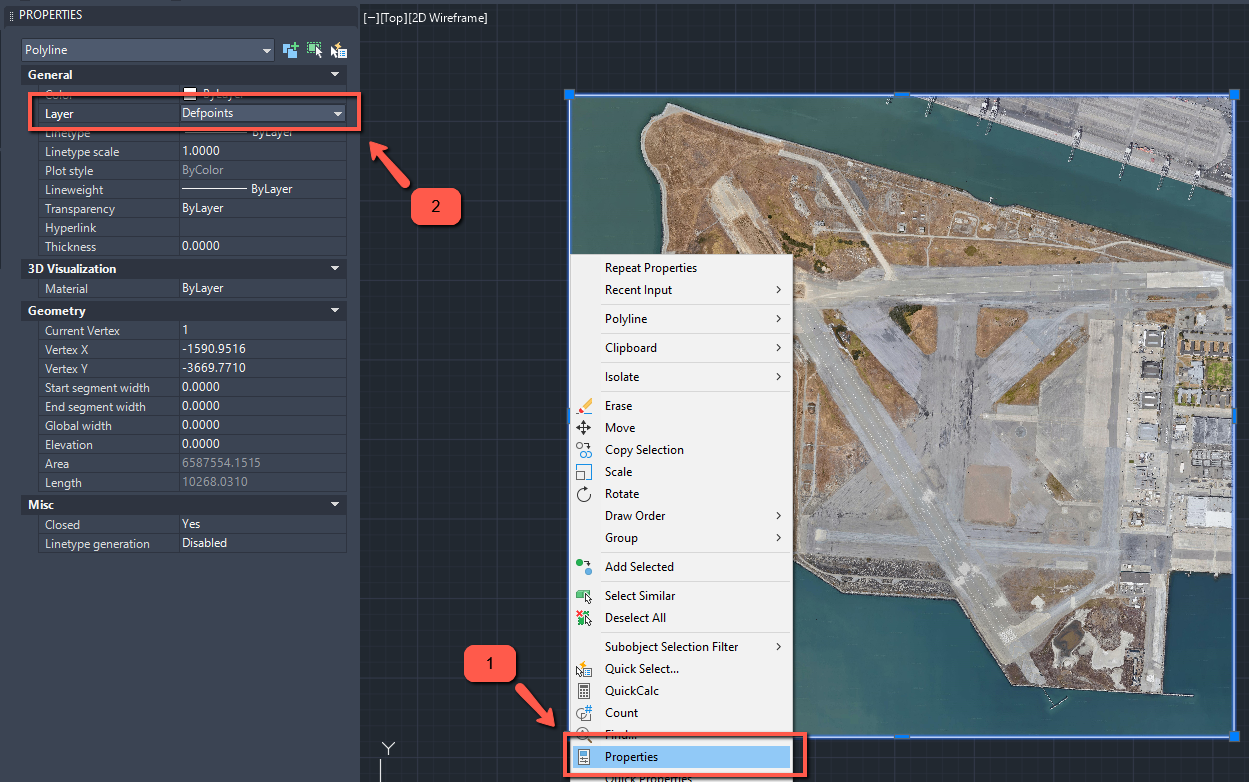Click the Quick Select icon in context menu
The height and width of the screenshot is (782, 1249).
(585, 669)
